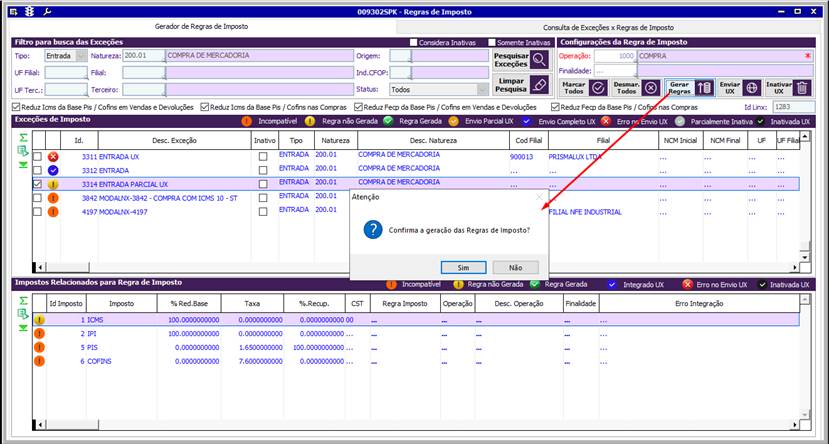This screenshot has height=444, width=829.
Task: Click the 7.6000000000 Taxa value
Action: [x=260, y=361]
